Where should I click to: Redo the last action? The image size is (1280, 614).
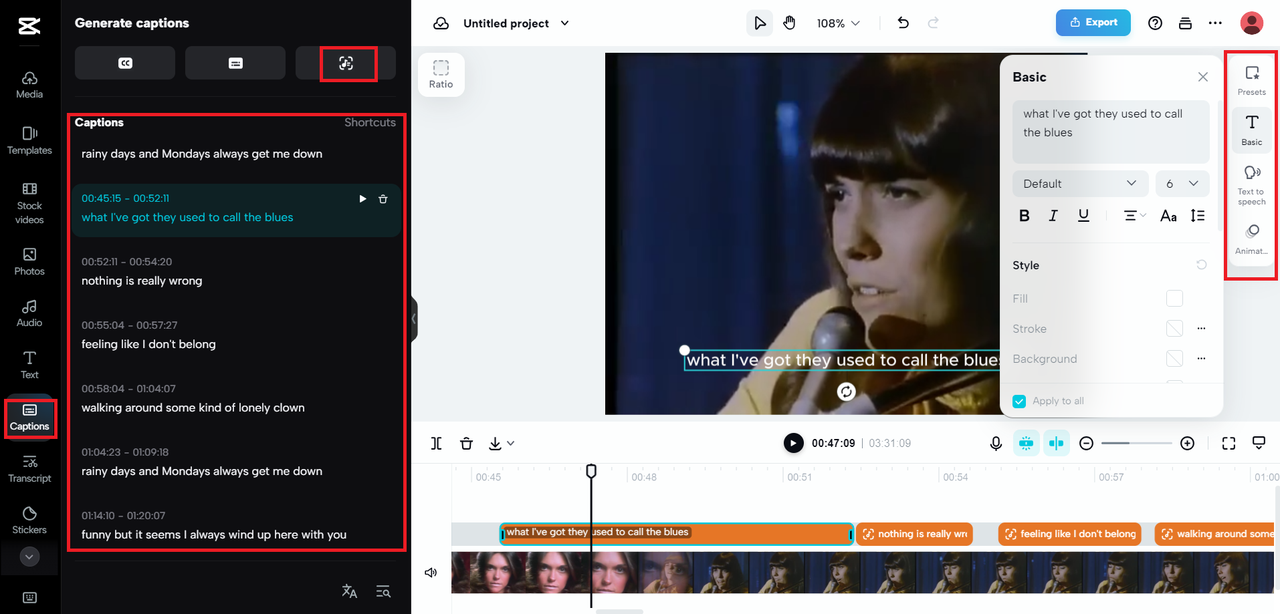934,23
